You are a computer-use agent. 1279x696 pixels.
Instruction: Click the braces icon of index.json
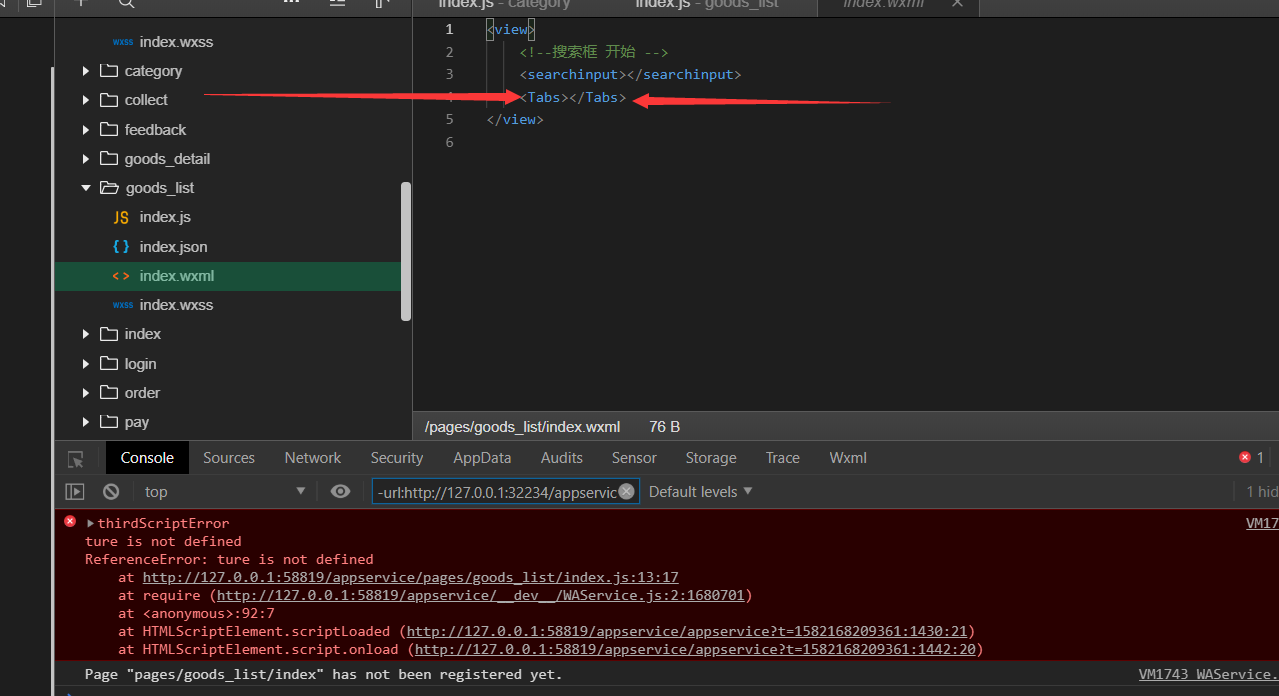[121, 246]
